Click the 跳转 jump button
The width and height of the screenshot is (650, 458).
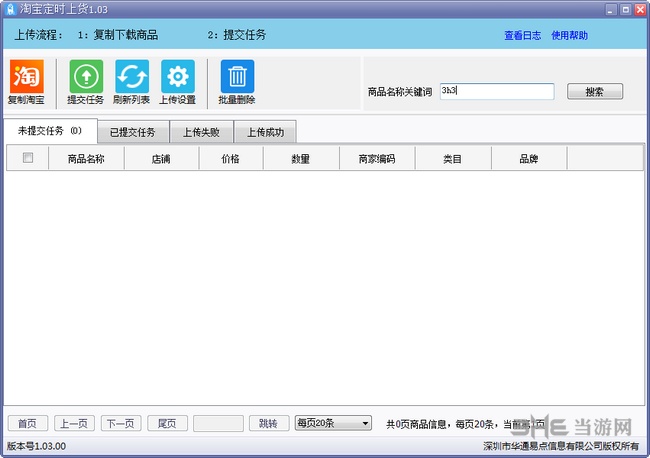269,423
